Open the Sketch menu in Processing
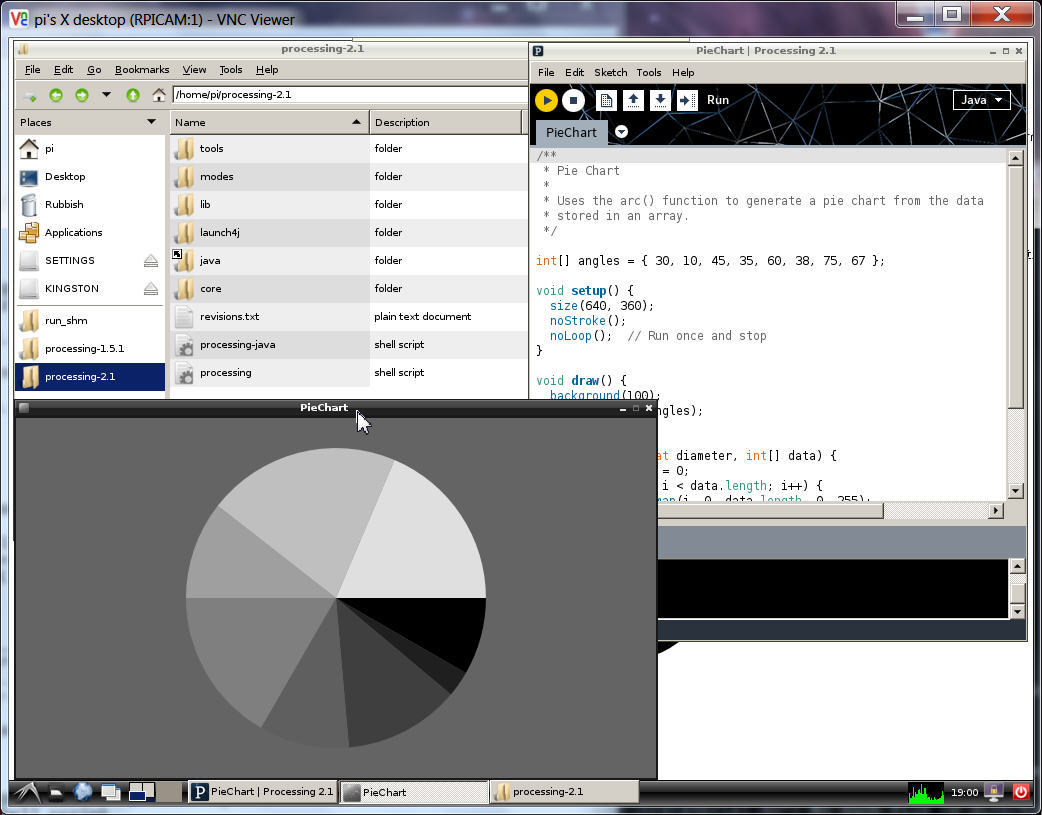This screenshot has width=1042, height=815. (x=610, y=72)
